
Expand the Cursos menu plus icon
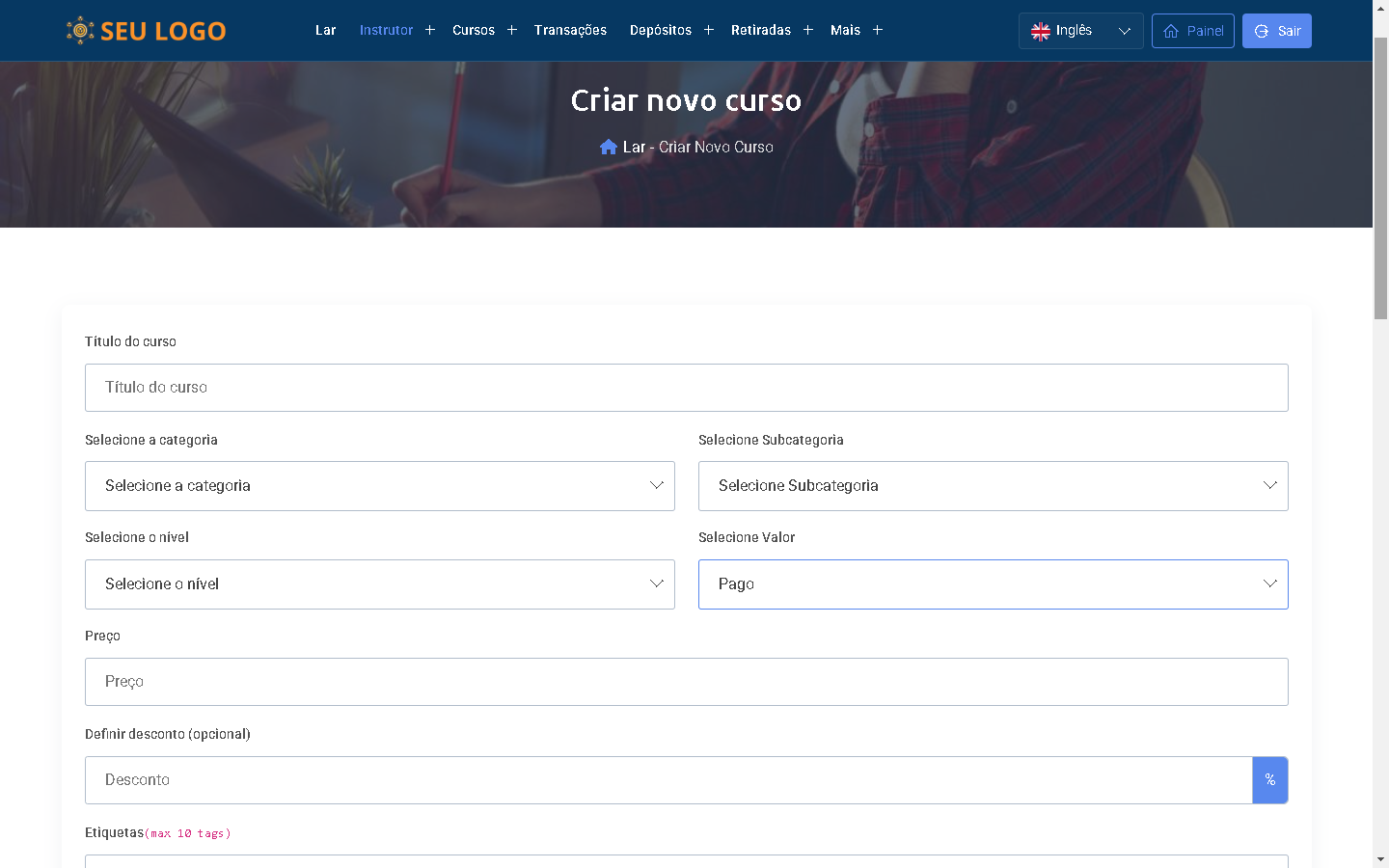[512, 30]
